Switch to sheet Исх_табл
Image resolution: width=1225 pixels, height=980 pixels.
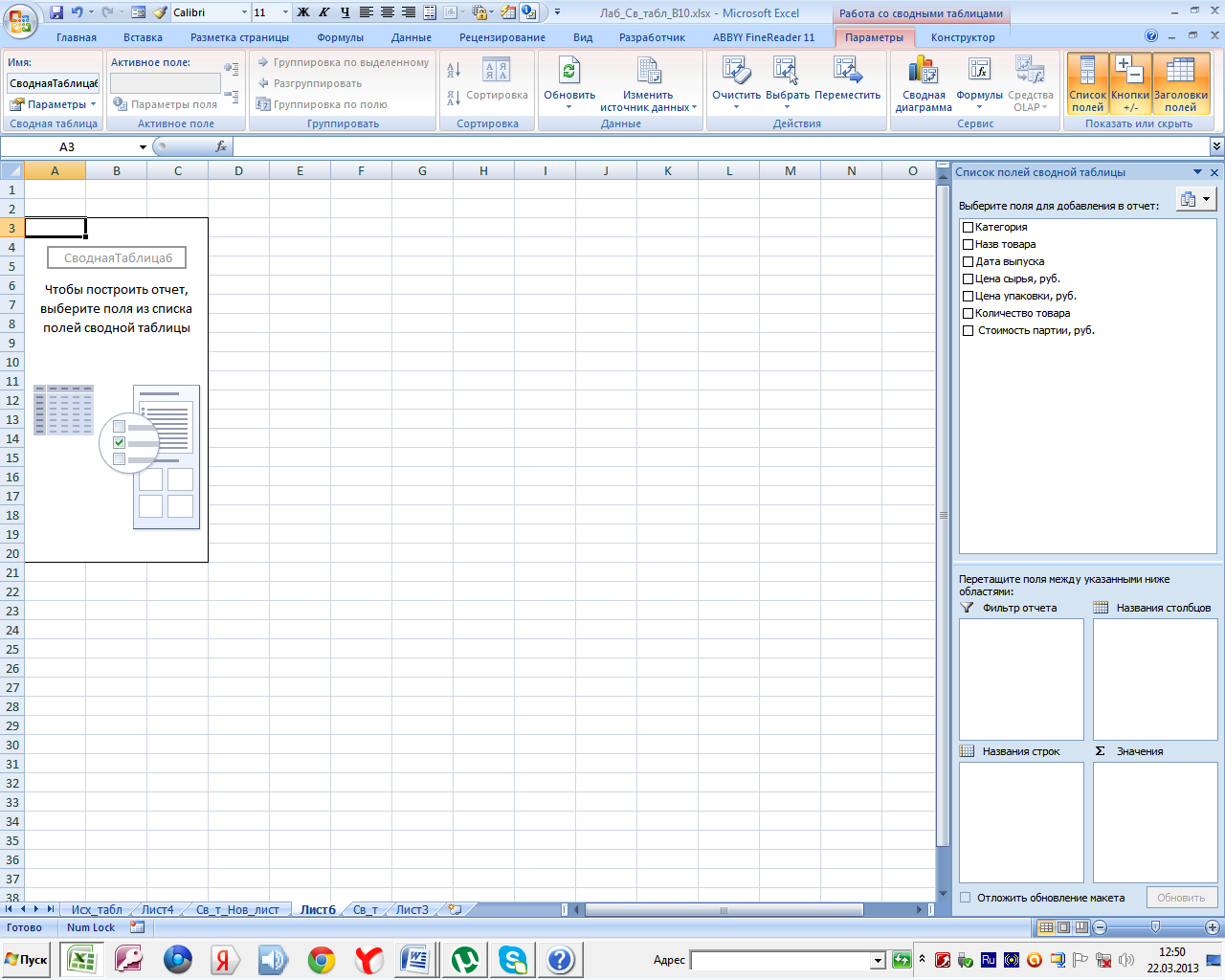(x=97, y=910)
